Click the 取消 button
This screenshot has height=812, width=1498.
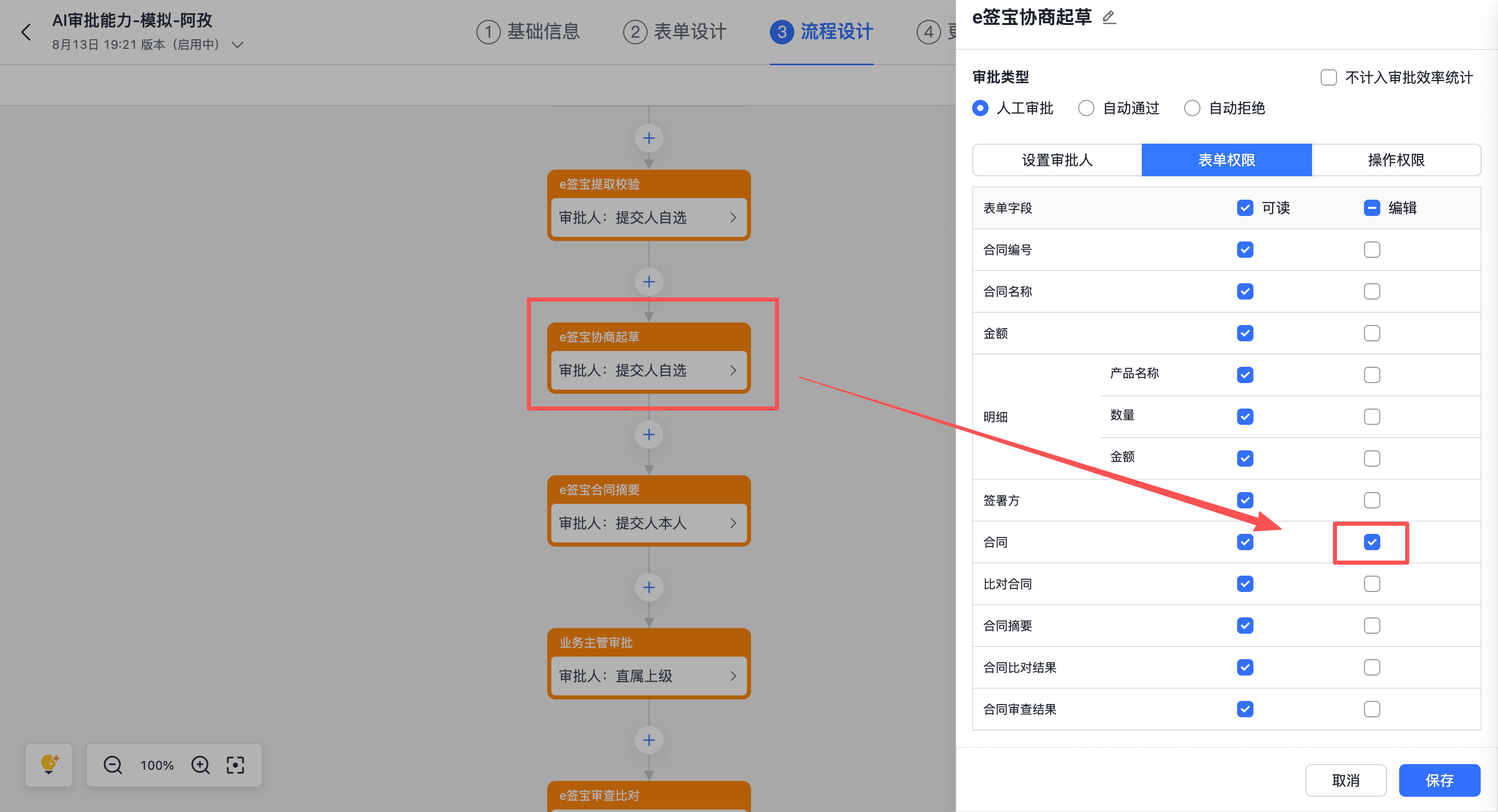(x=1346, y=780)
